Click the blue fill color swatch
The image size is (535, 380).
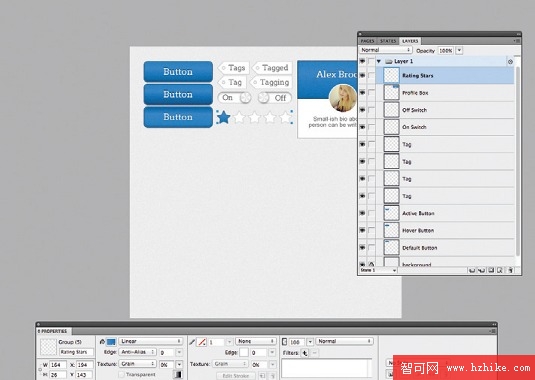click(x=111, y=341)
